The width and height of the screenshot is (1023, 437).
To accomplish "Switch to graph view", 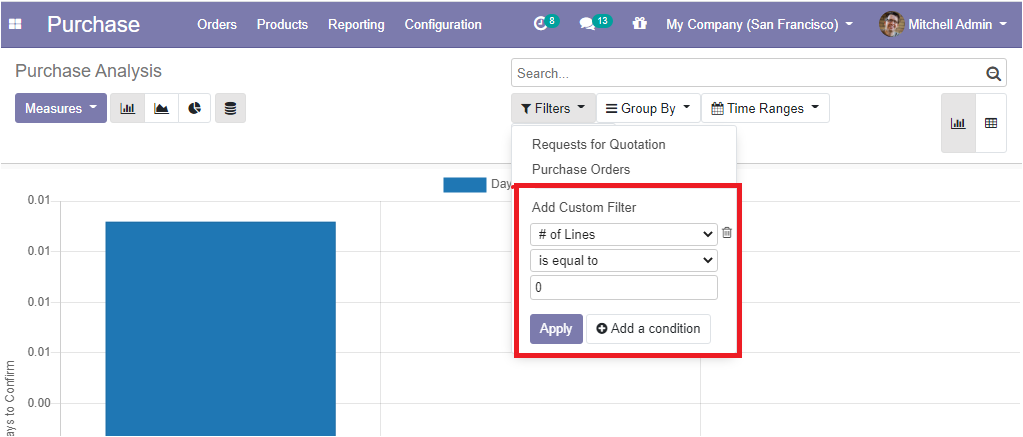I will [958, 123].
